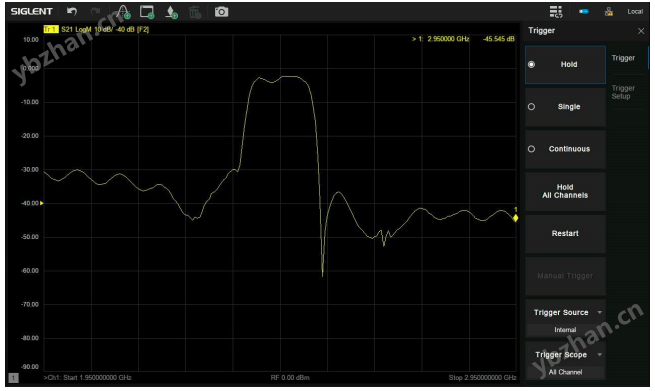Close the Trigger panel
The width and height of the screenshot is (655, 391).
point(641,31)
